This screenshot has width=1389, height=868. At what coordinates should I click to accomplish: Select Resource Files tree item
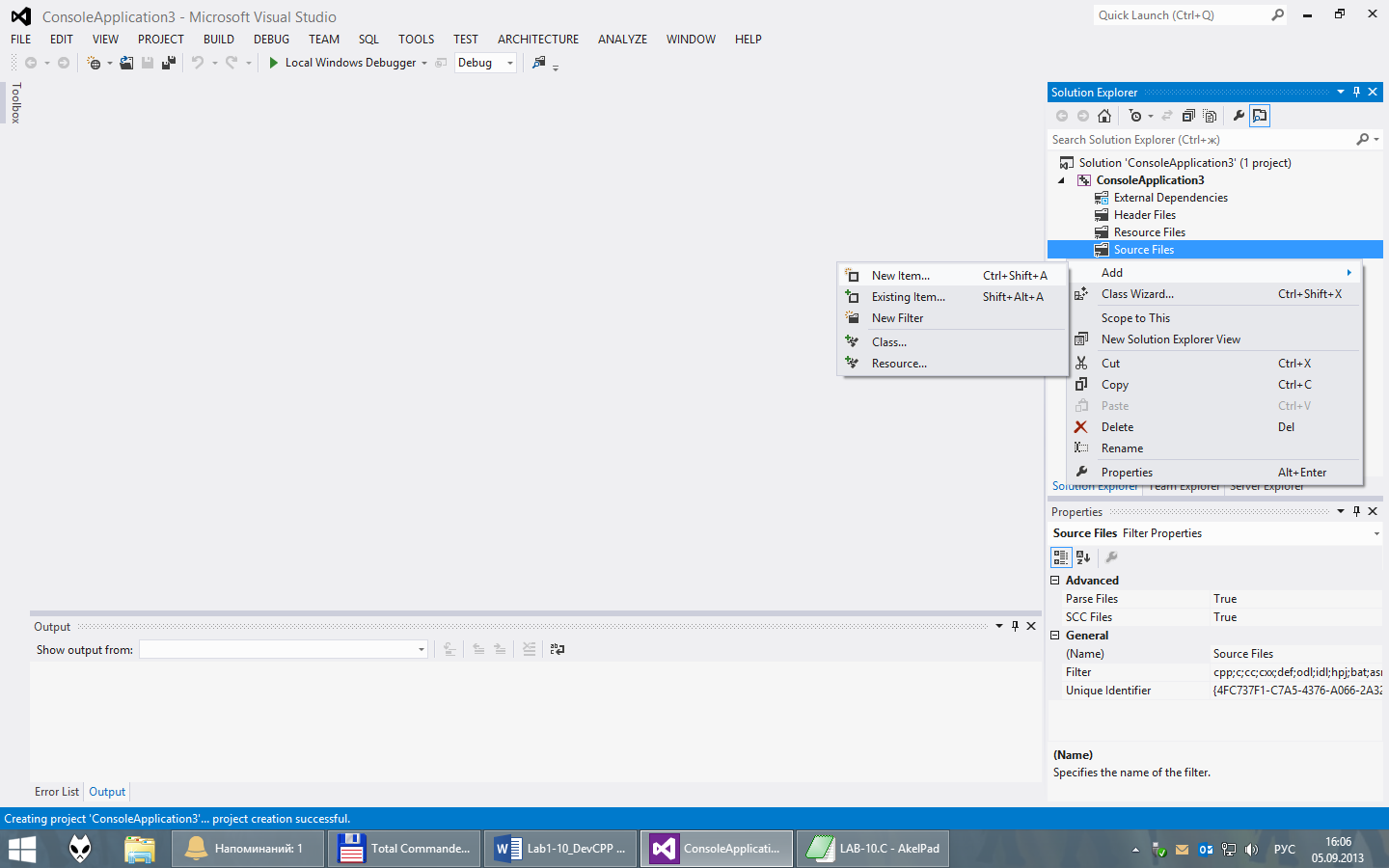[1149, 232]
